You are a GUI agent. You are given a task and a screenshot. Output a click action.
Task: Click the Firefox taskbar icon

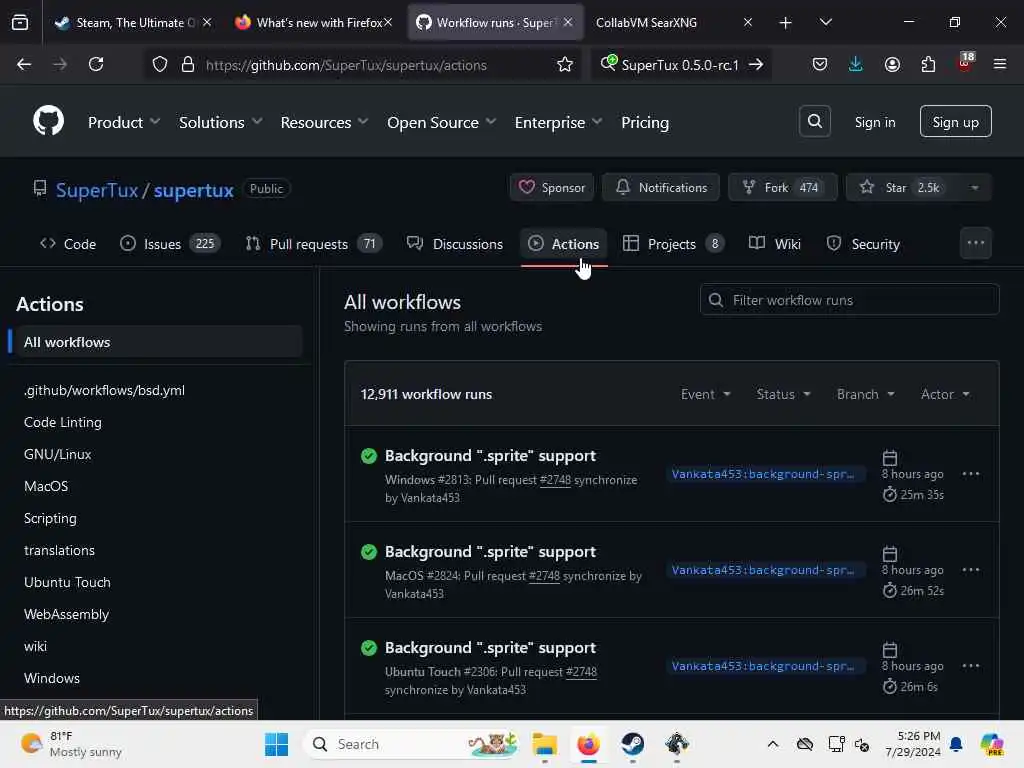[x=588, y=744]
